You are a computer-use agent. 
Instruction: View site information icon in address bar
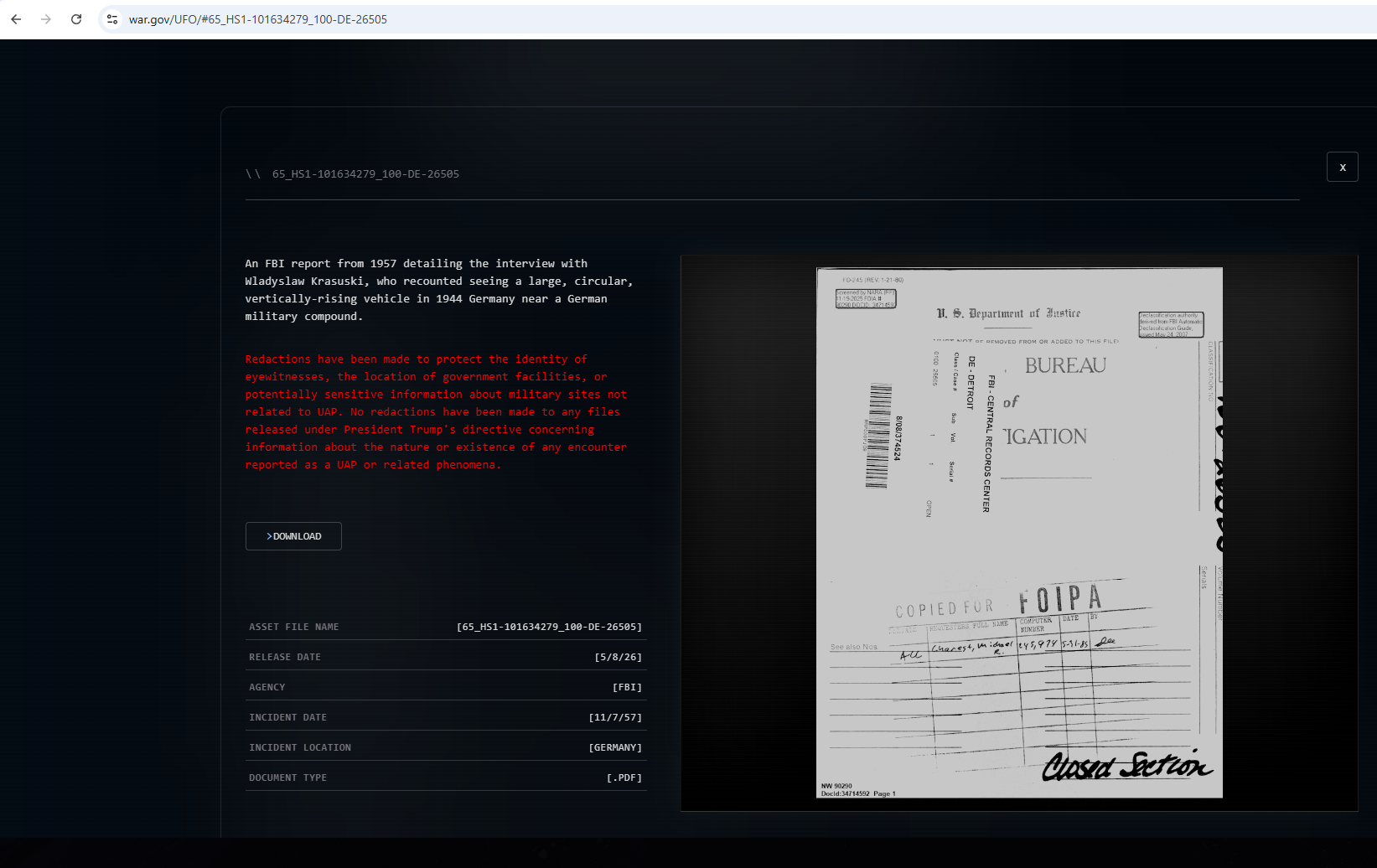point(112,19)
